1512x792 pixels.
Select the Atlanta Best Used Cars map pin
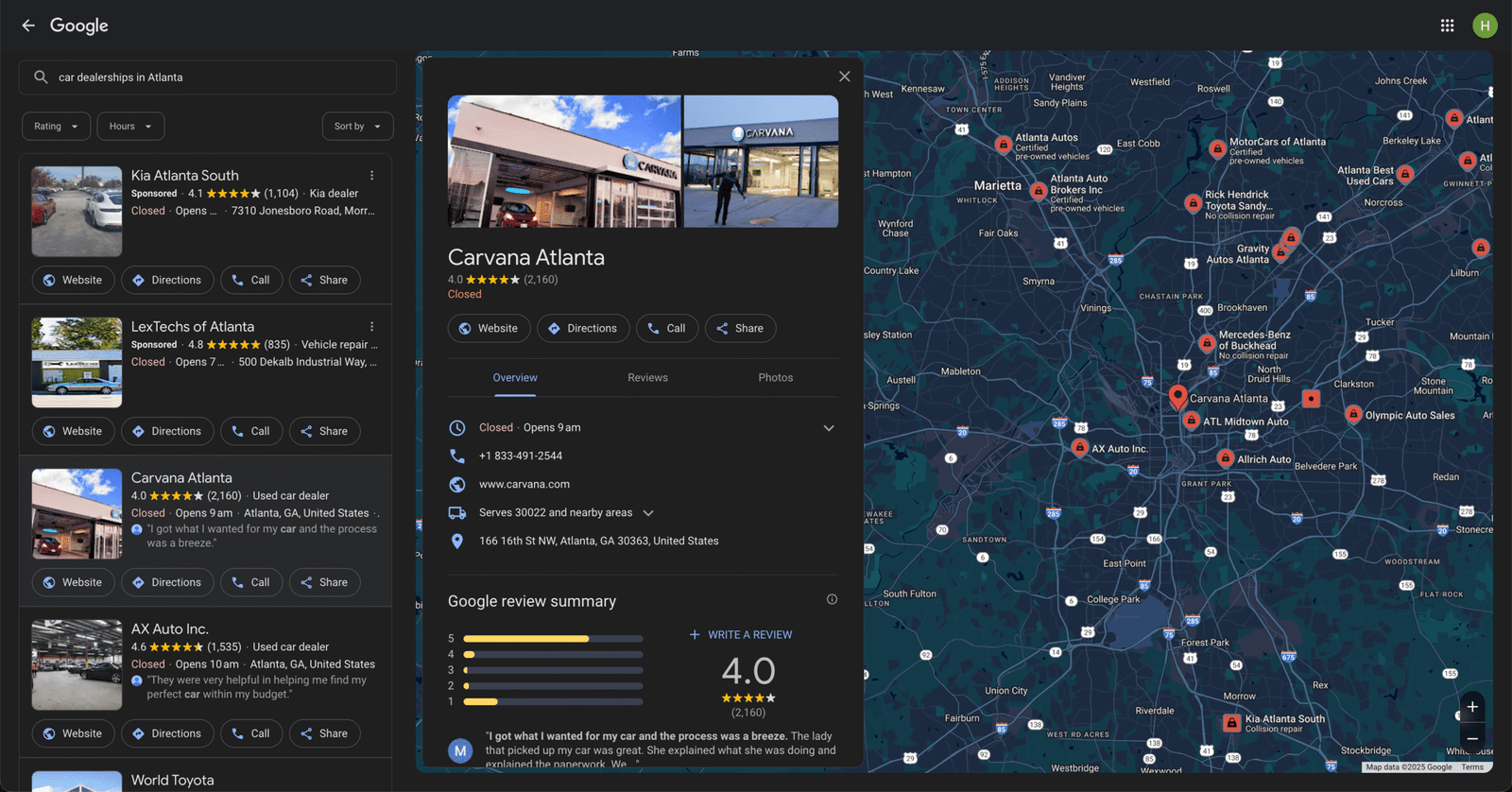coord(1405,174)
